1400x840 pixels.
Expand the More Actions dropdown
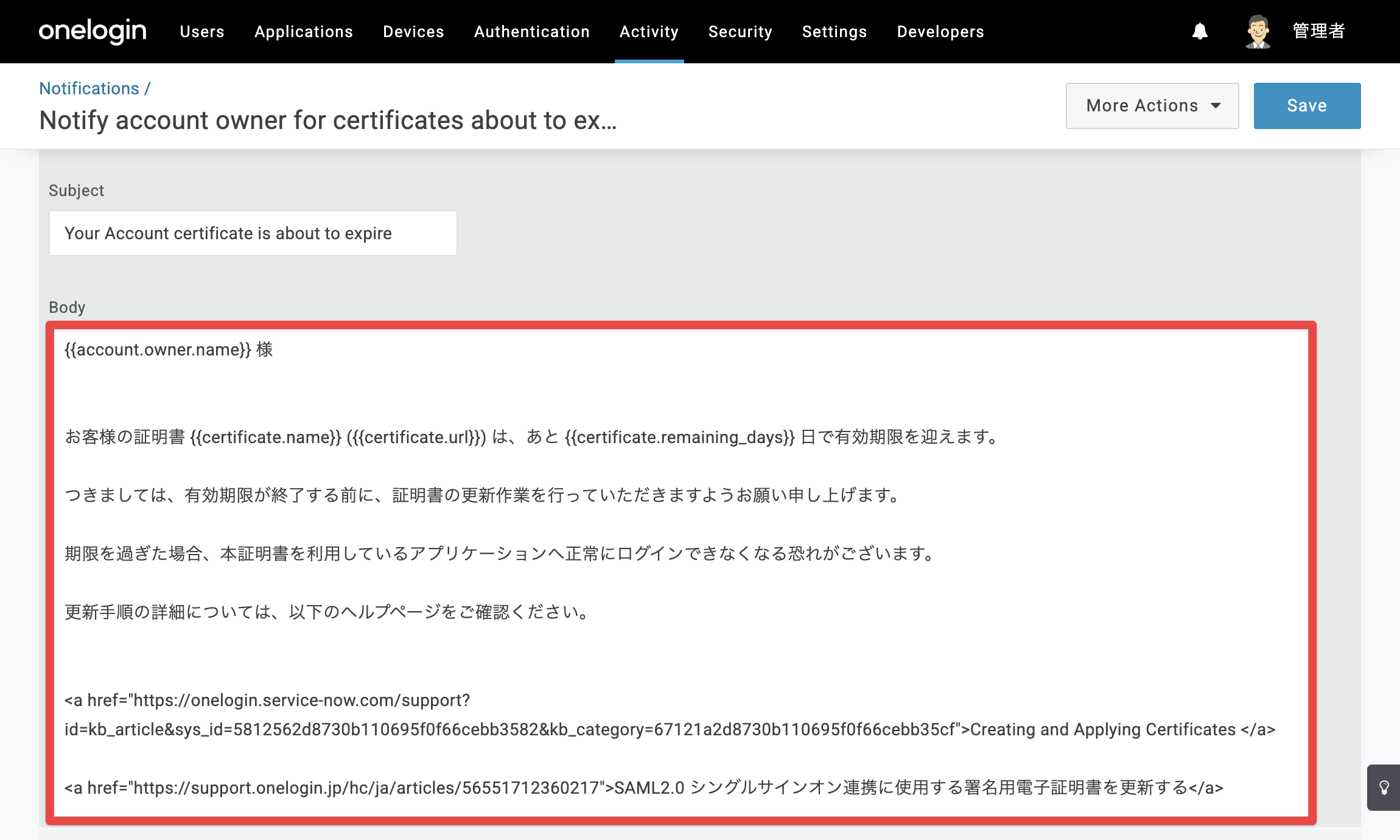point(1152,106)
